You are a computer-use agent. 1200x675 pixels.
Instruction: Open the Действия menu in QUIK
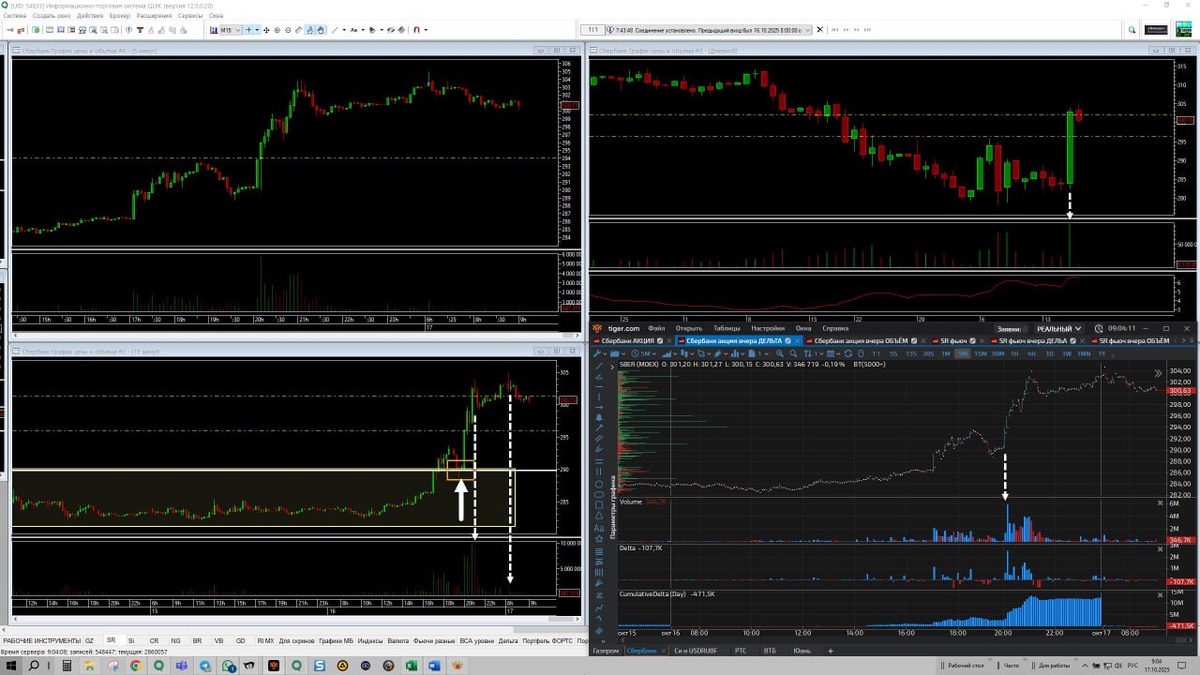[x=89, y=15]
